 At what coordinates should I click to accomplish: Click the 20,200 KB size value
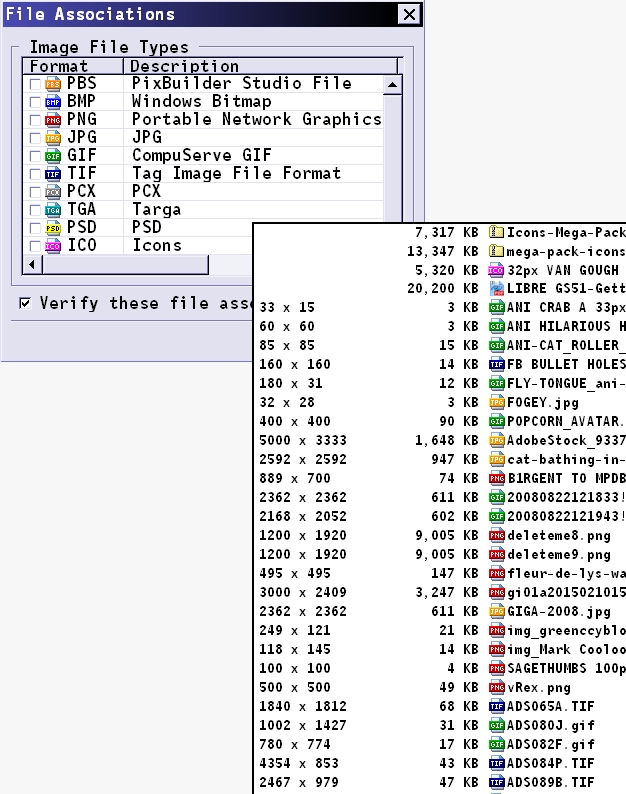click(x=443, y=289)
